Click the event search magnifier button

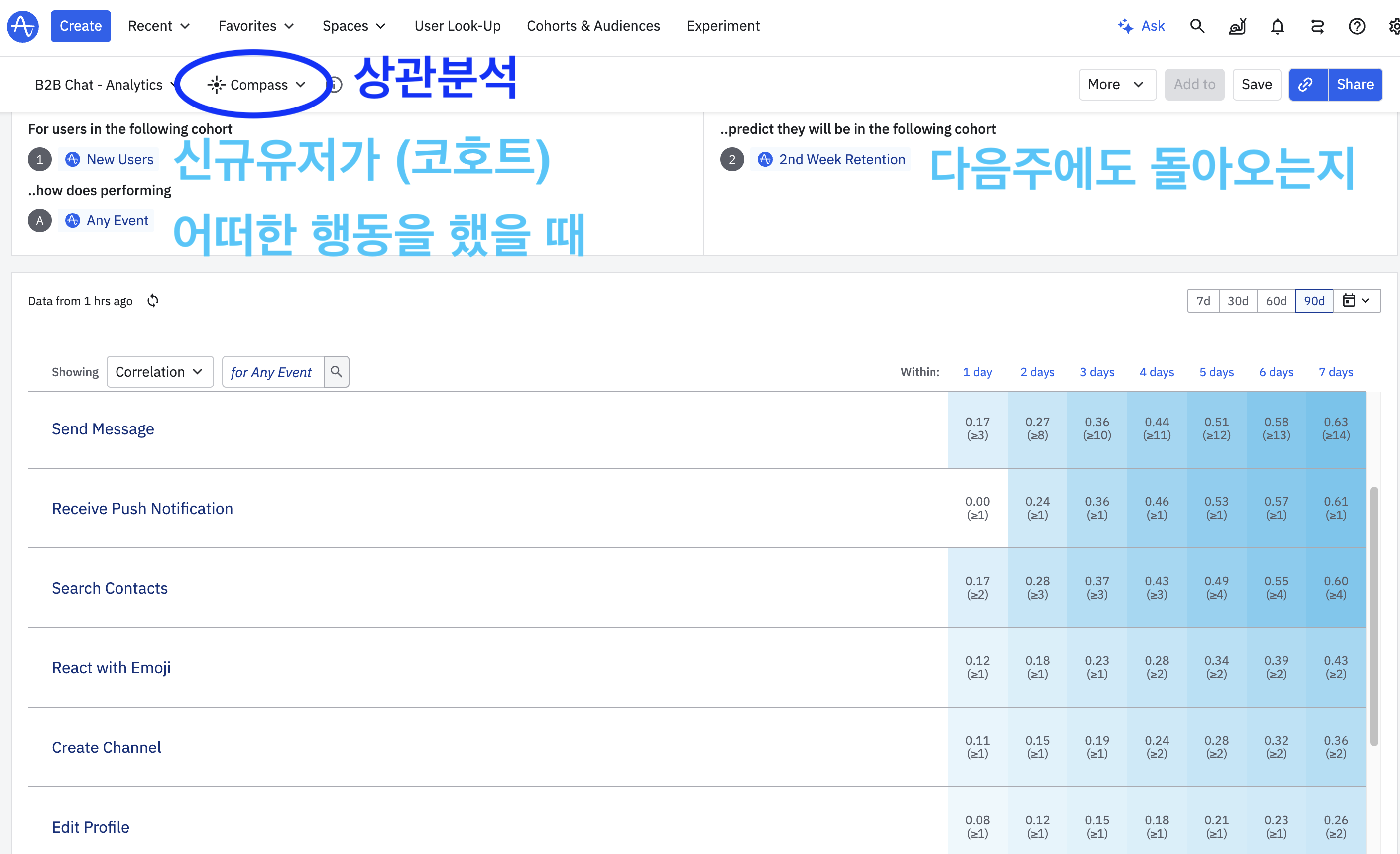337,372
